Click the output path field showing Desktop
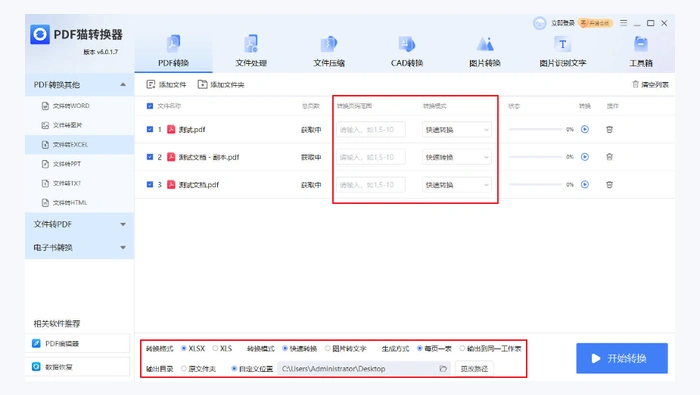700x395 pixels. 364,369
